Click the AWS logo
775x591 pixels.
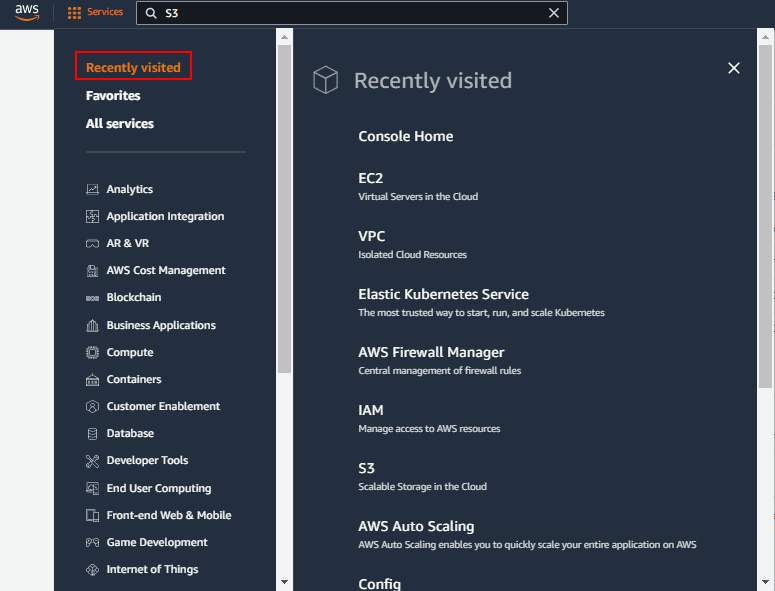click(x=27, y=12)
